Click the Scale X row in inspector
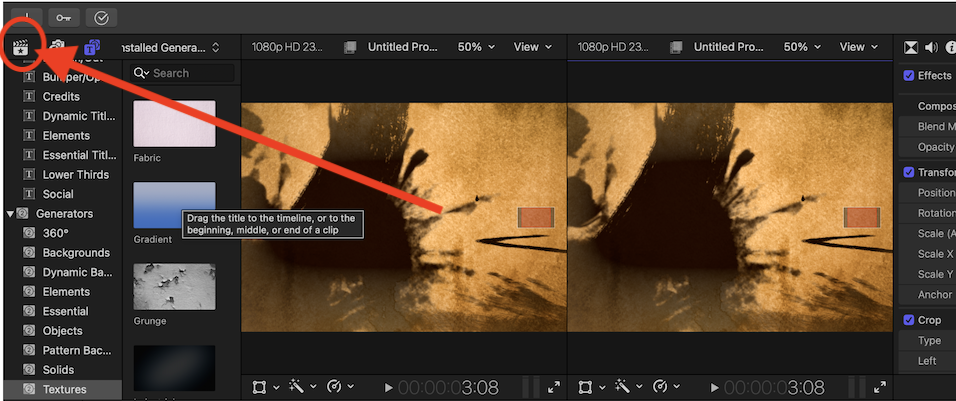This screenshot has width=956, height=401. click(x=927, y=254)
